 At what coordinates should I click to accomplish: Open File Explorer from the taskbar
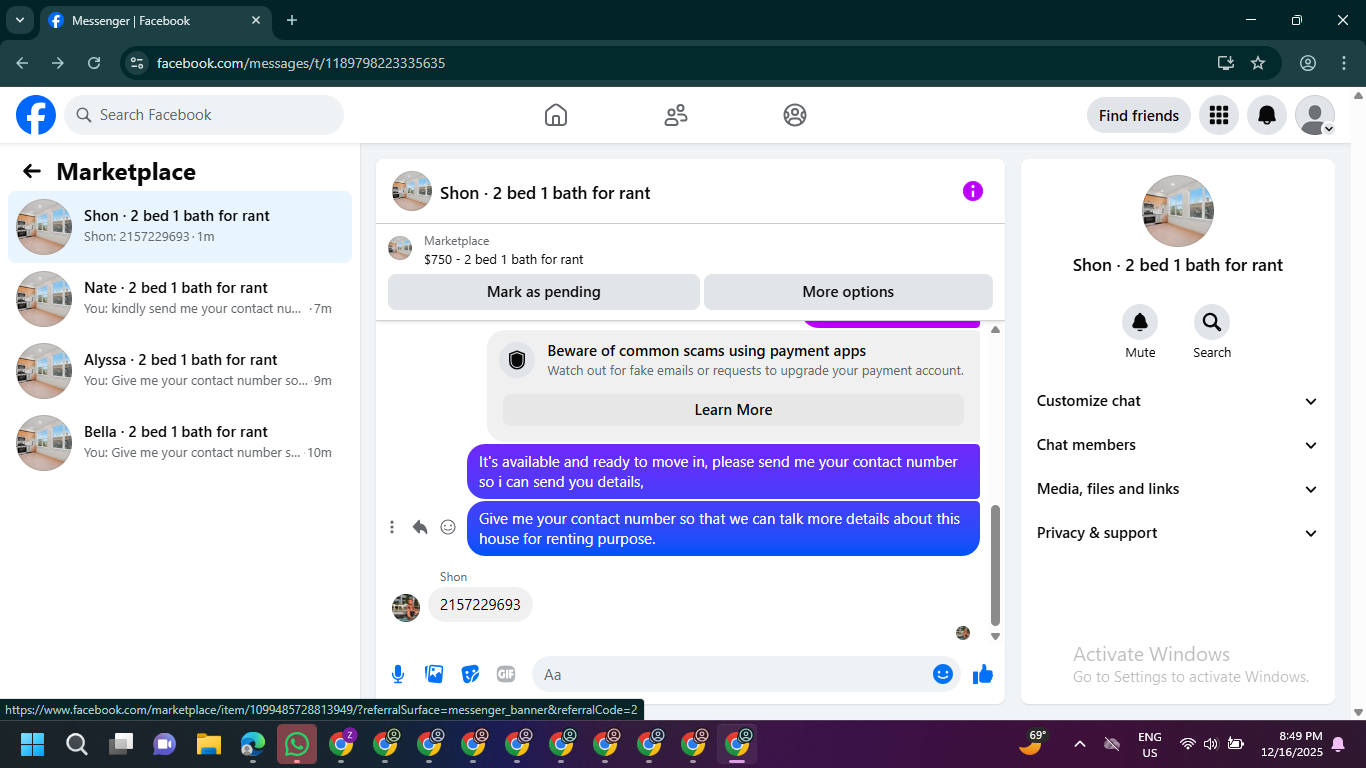click(208, 744)
